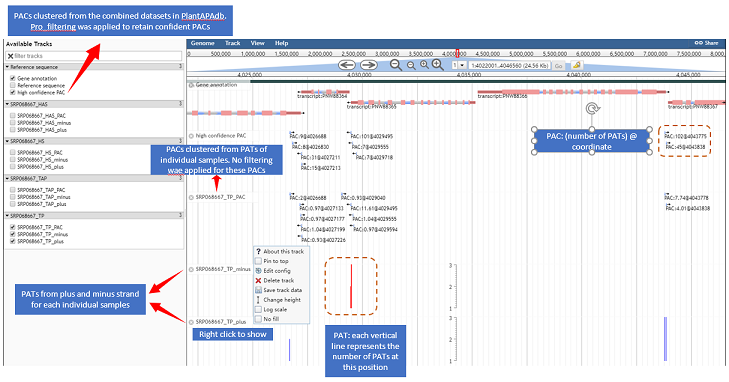The image size is (729, 382).
Task: Click the small zoom in magnifier
Action: click(424, 65)
